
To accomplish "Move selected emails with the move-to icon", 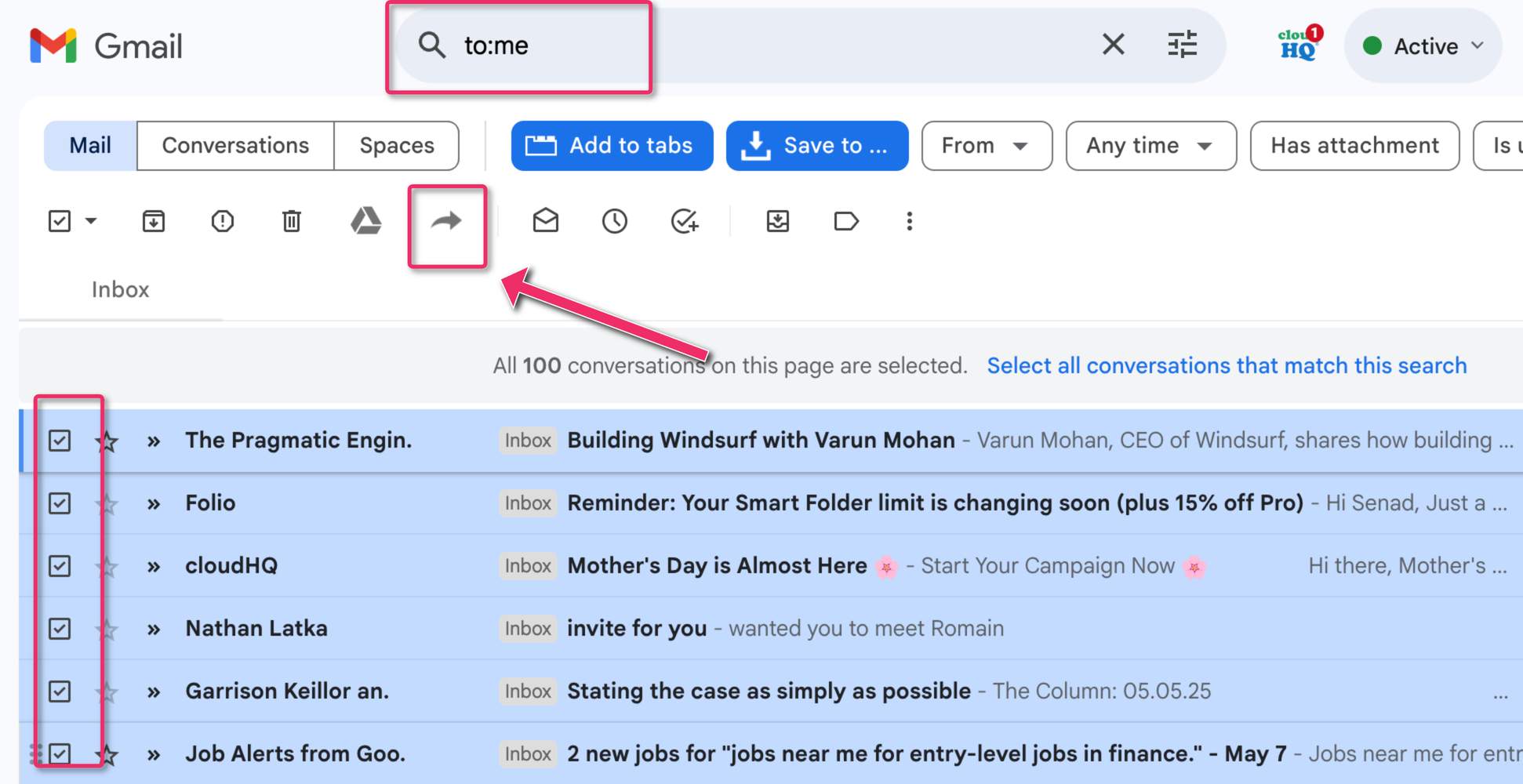I will 777,221.
